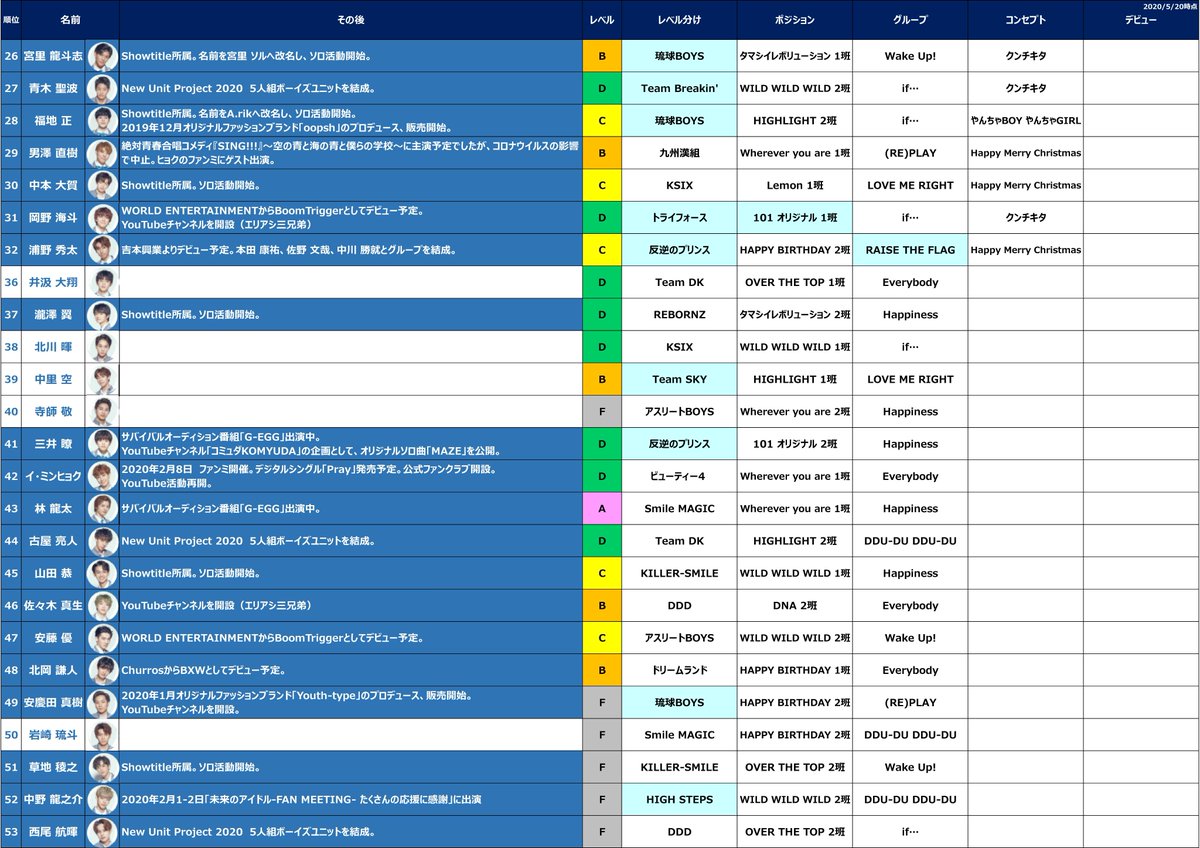
Task: Click the name 草地 稜之 in row 51
Action: coord(53,767)
